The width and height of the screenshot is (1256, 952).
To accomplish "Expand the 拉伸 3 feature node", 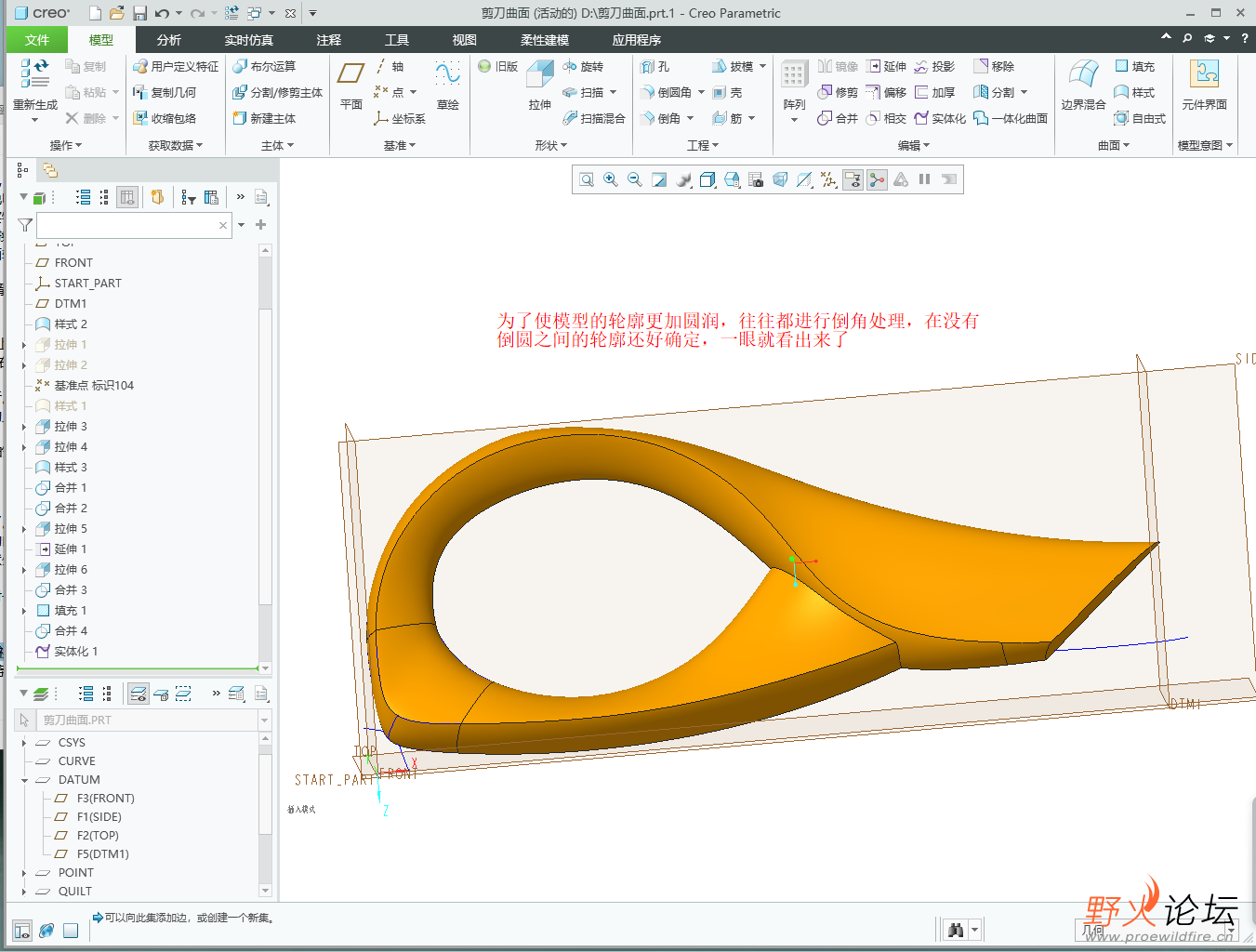I will 24,427.
